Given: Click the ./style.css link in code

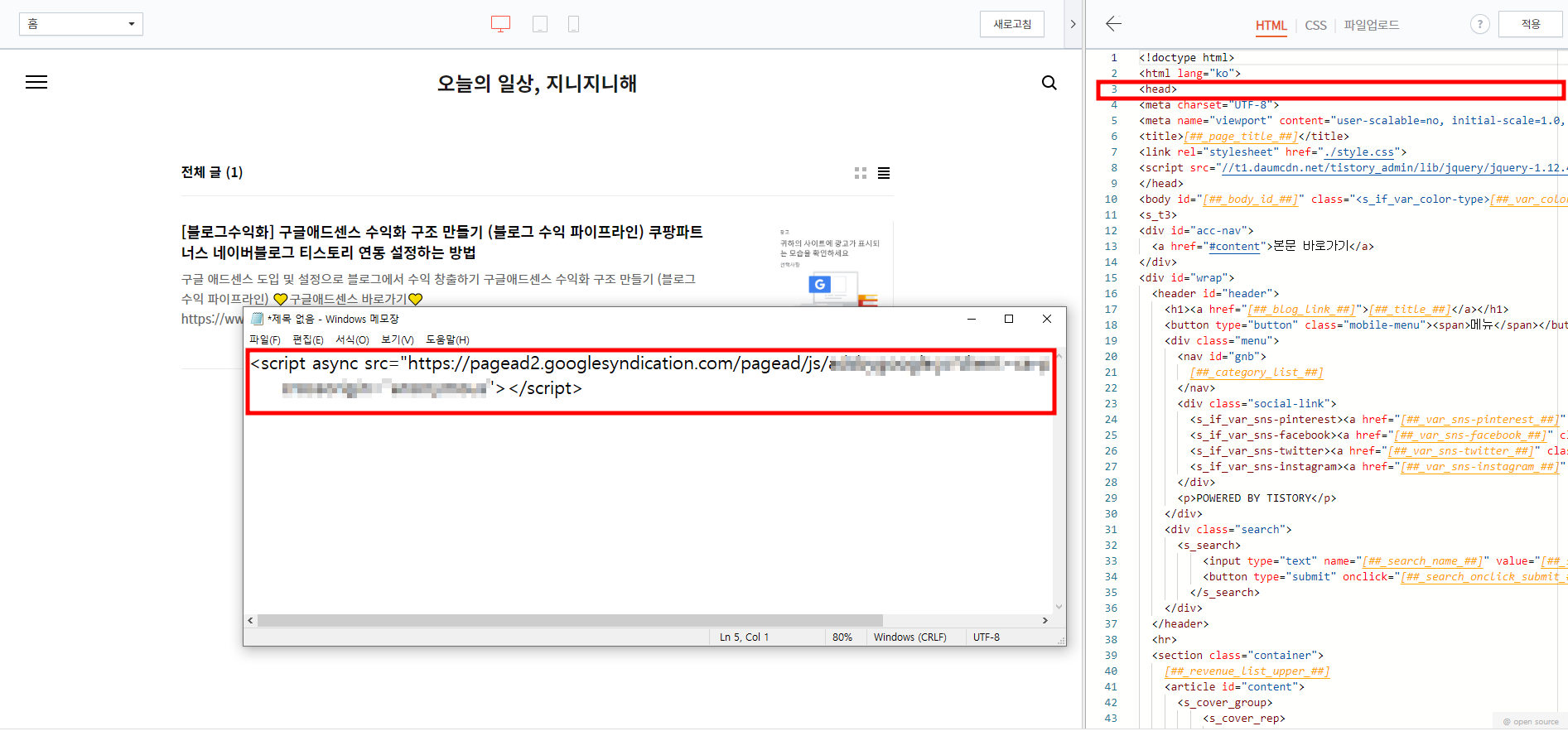Looking at the screenshot, I should [x=1358, y=152].
